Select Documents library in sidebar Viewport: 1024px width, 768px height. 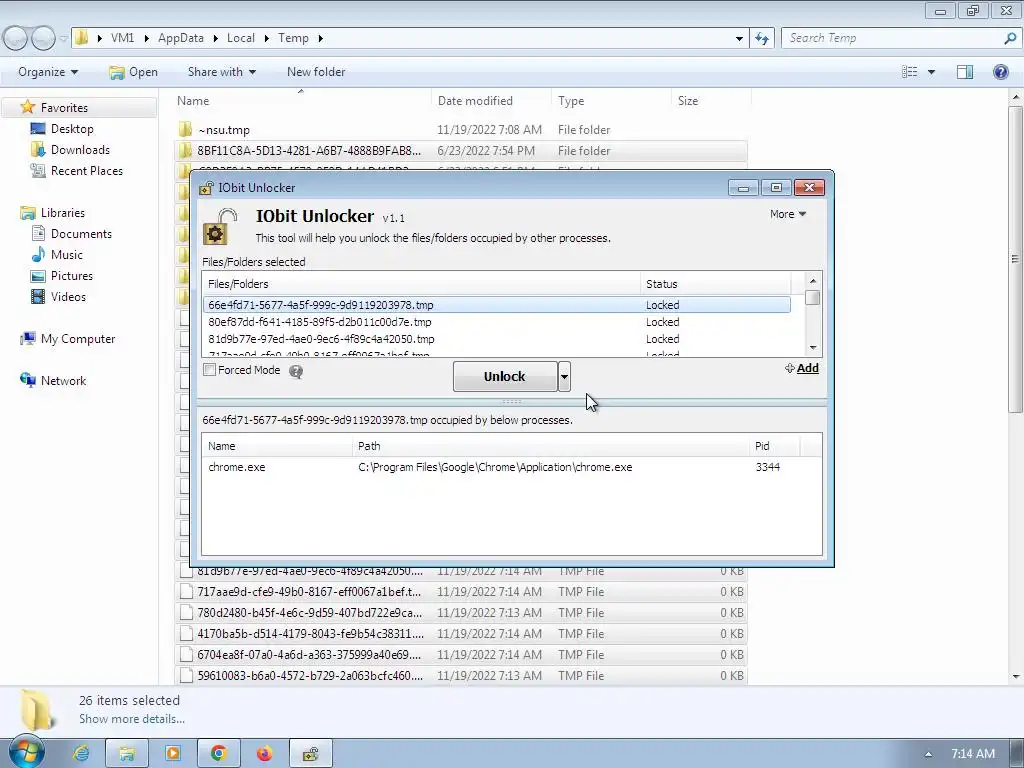coord(72,234)
